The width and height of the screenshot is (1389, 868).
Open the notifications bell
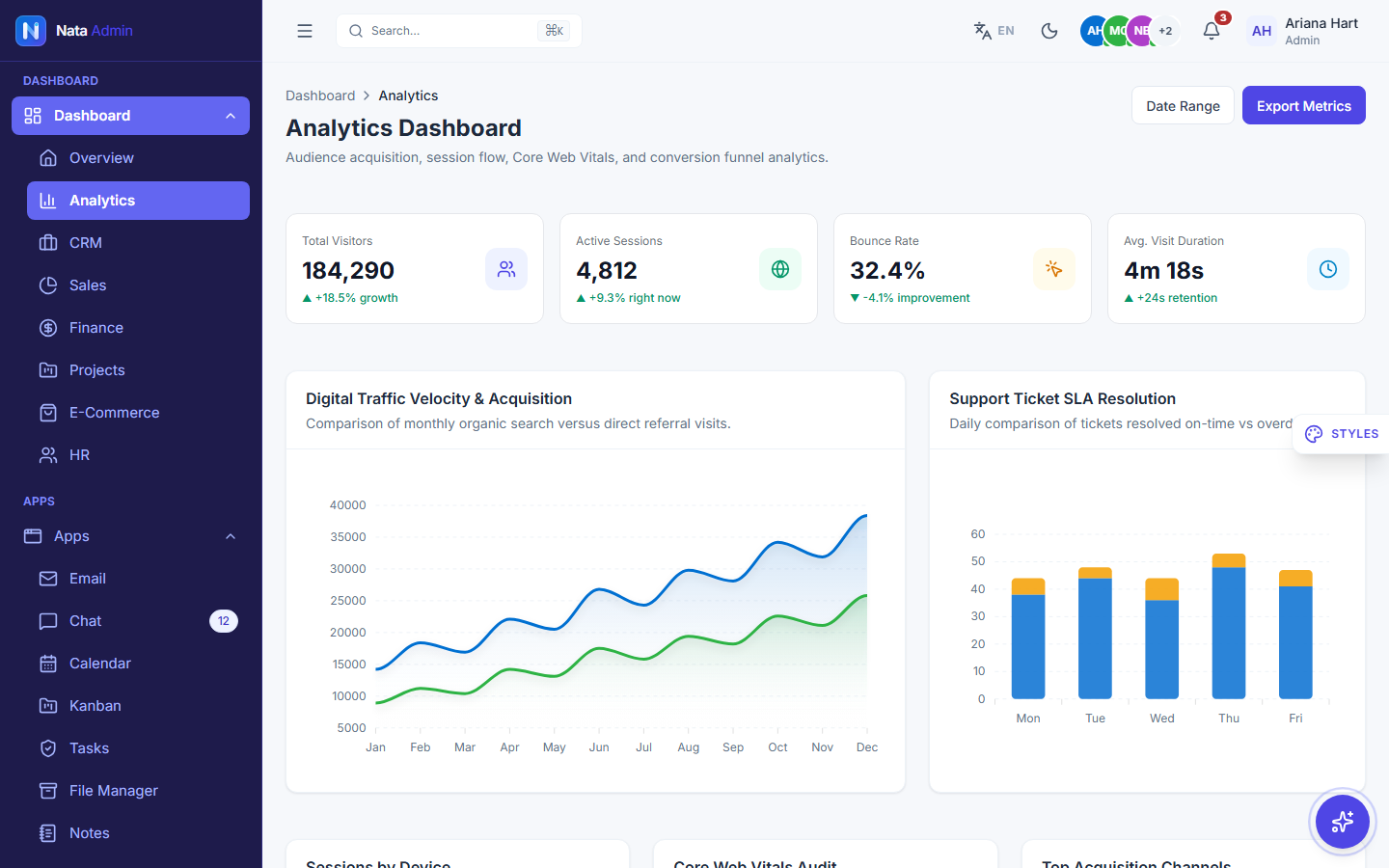coord(1212,31)
